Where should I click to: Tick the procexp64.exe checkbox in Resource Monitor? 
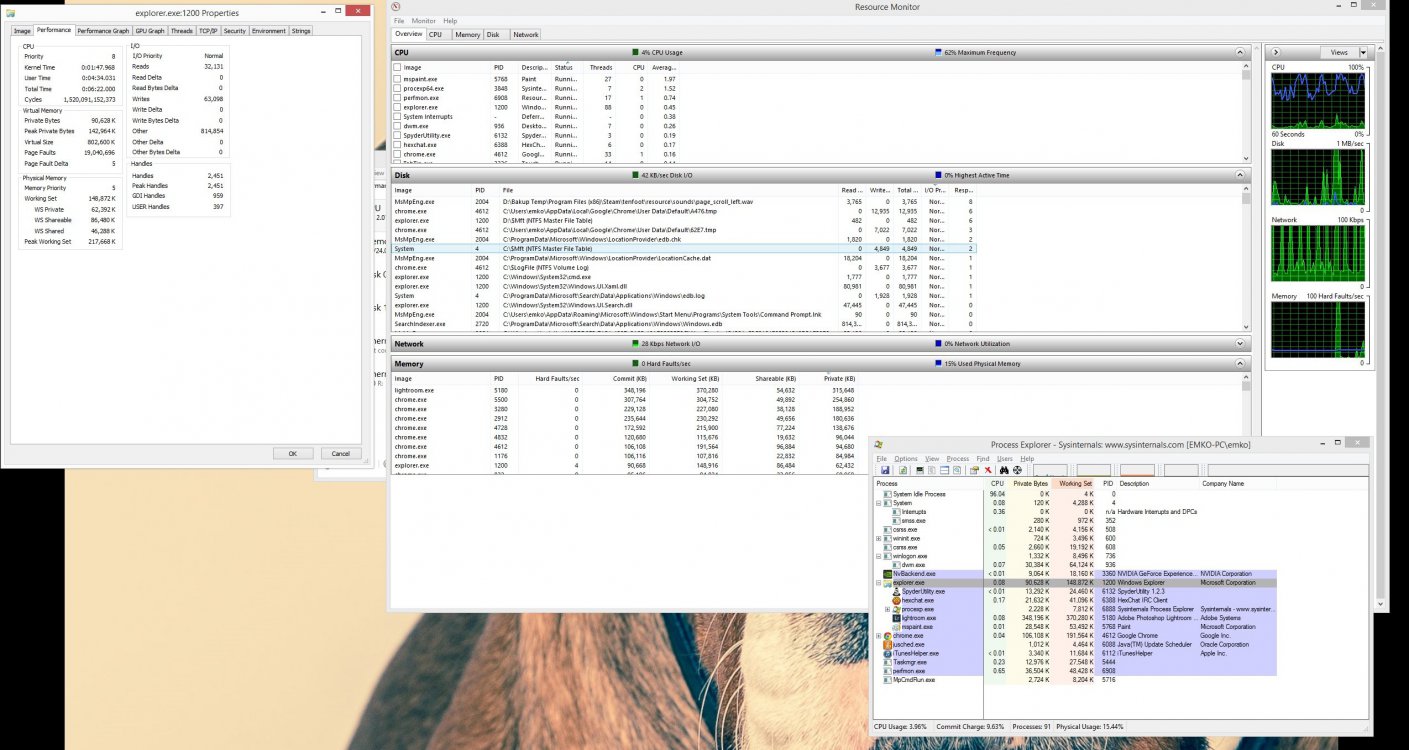tap(398, 88)
